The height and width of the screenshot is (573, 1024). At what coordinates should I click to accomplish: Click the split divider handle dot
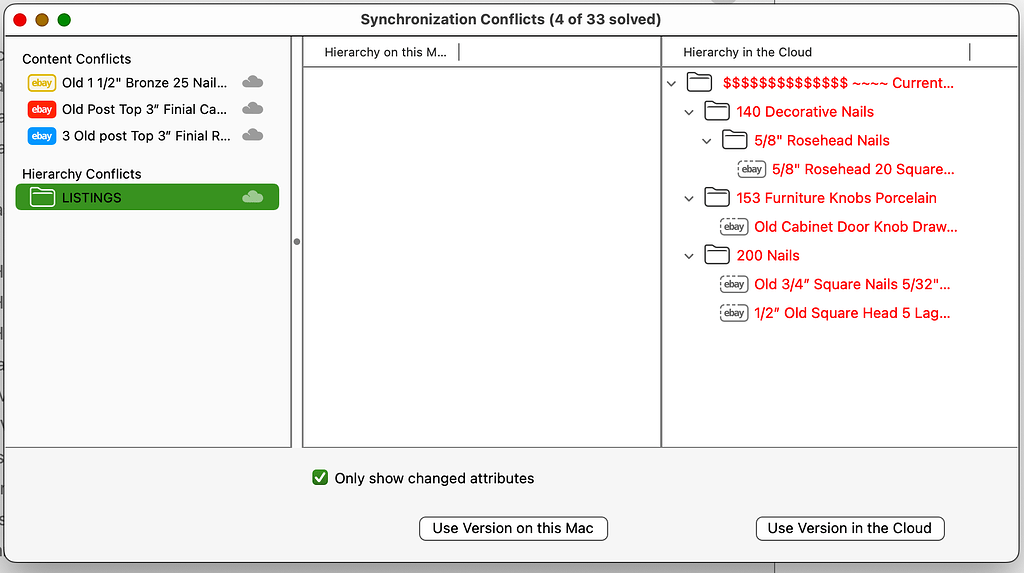tap(297, 242)
